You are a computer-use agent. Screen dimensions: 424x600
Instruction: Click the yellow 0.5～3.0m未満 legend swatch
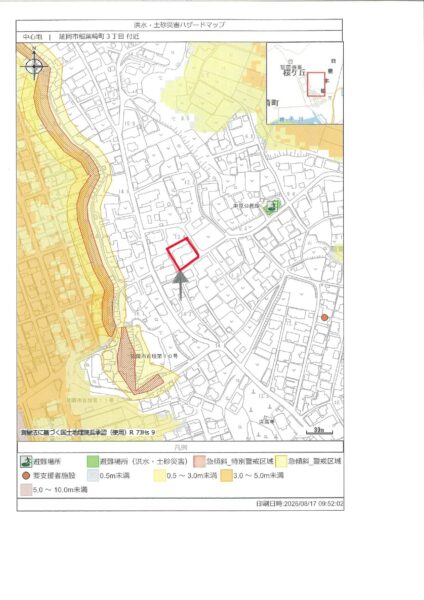click(159, 476)
